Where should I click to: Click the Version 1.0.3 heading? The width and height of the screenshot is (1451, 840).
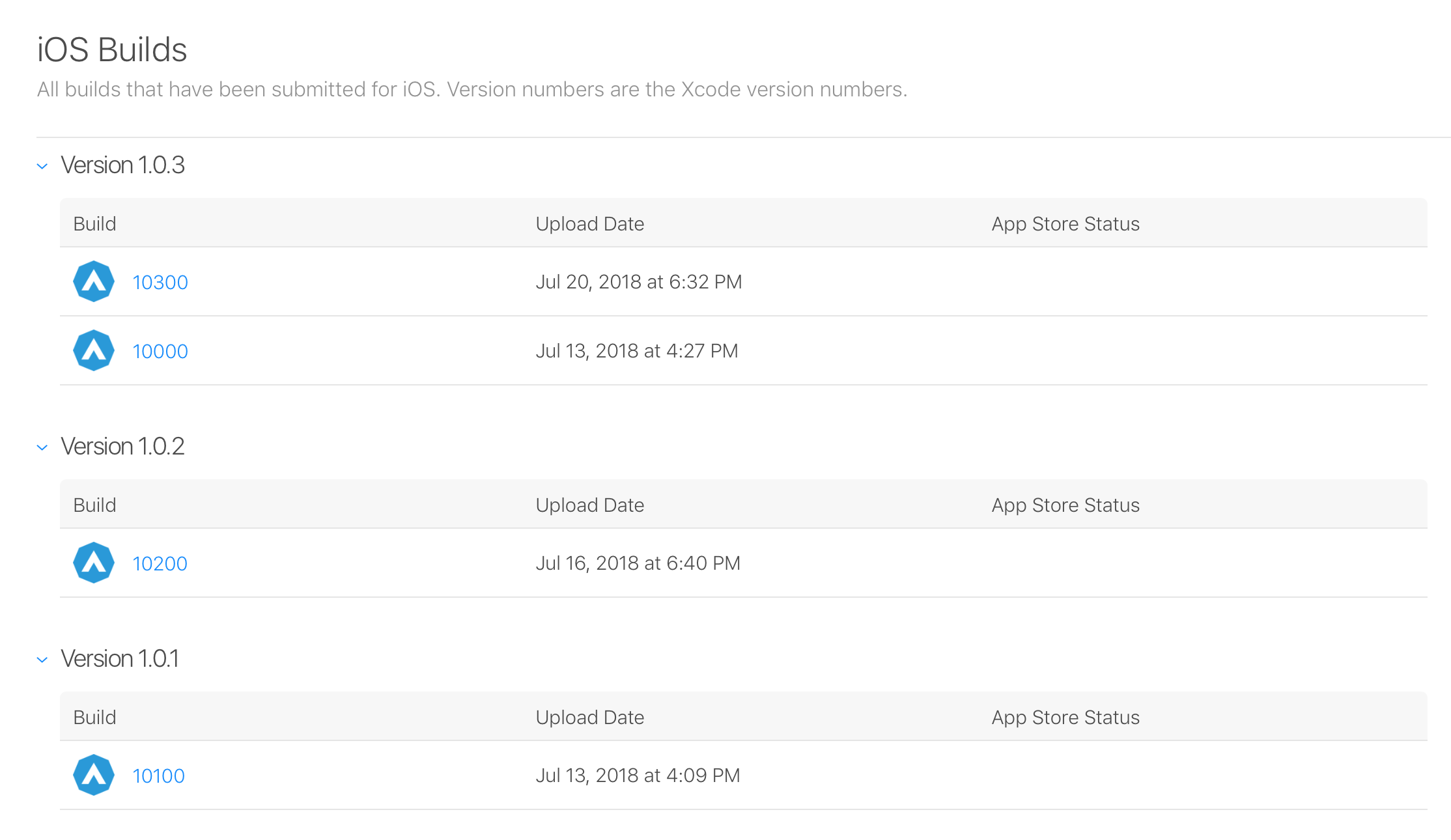122,165
